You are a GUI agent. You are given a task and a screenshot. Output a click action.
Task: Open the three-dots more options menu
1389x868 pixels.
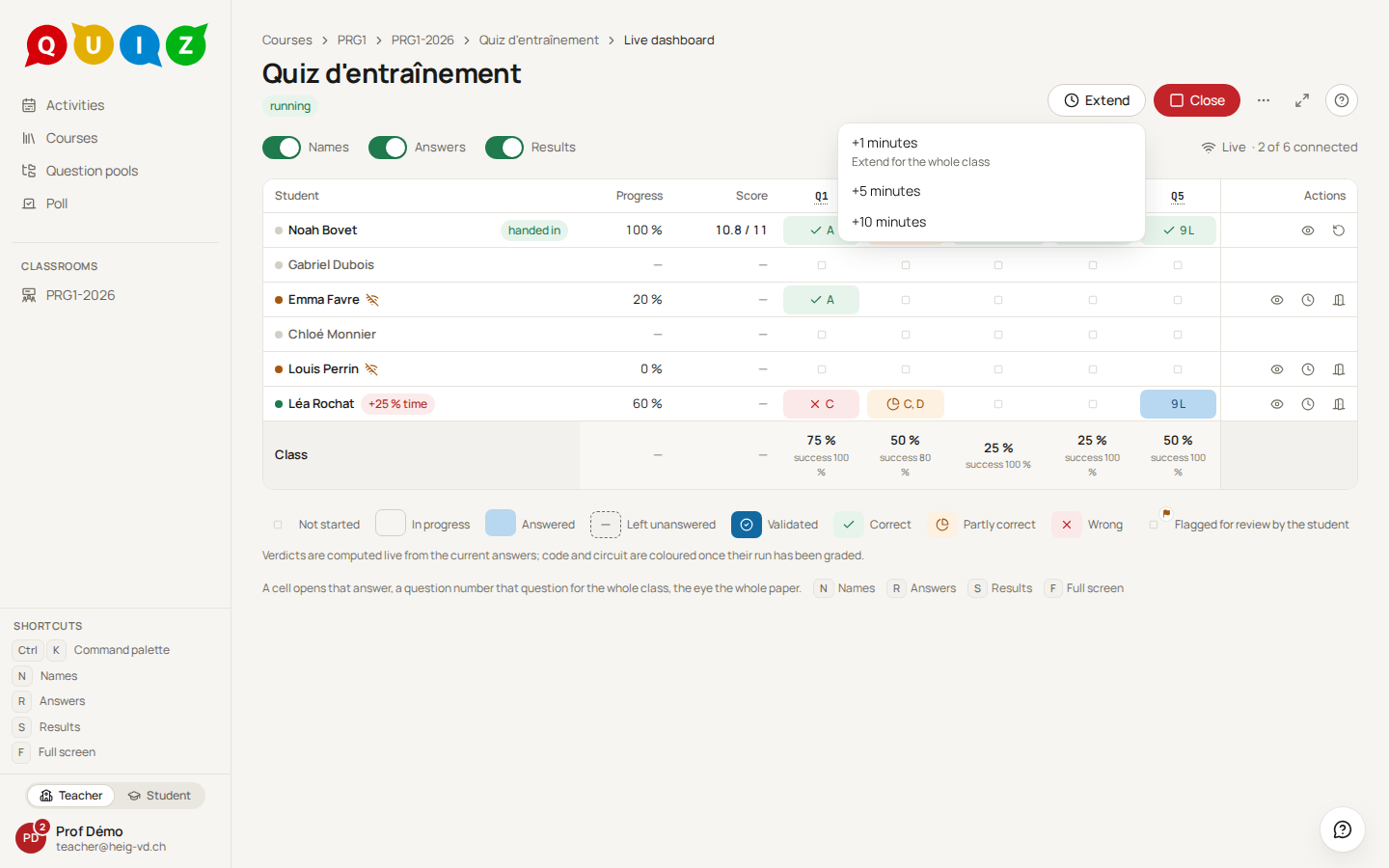(x=1264, y=100)
